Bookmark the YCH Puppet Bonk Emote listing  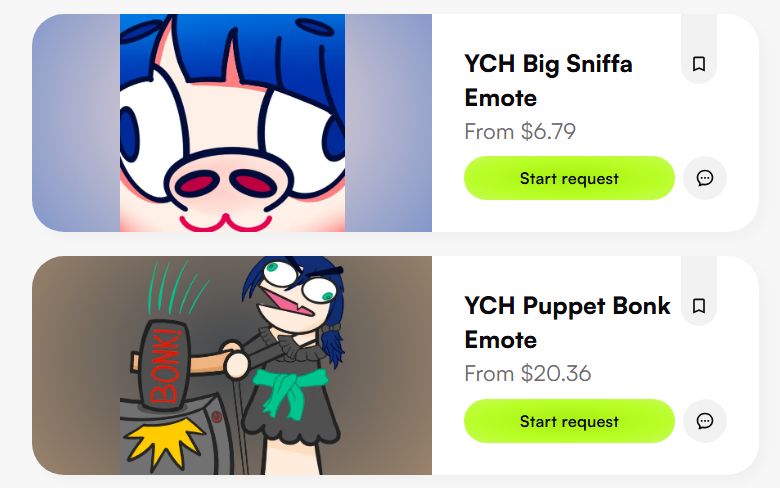click(x=698, y=305)
